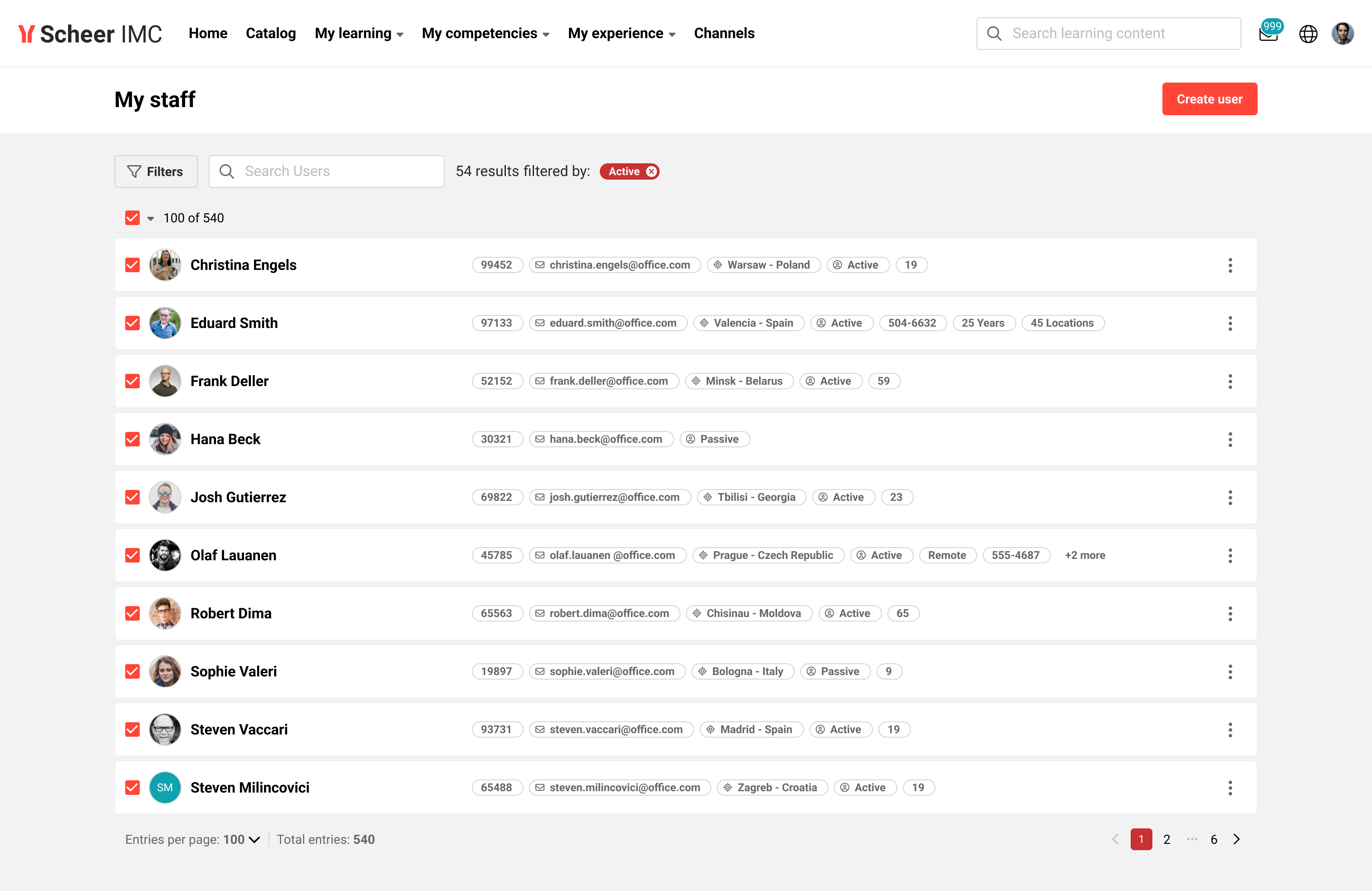Expand '+2 more' tags for Olaf Lauanen
Screen dimensions: 1372x891
tap(1085, 555)
